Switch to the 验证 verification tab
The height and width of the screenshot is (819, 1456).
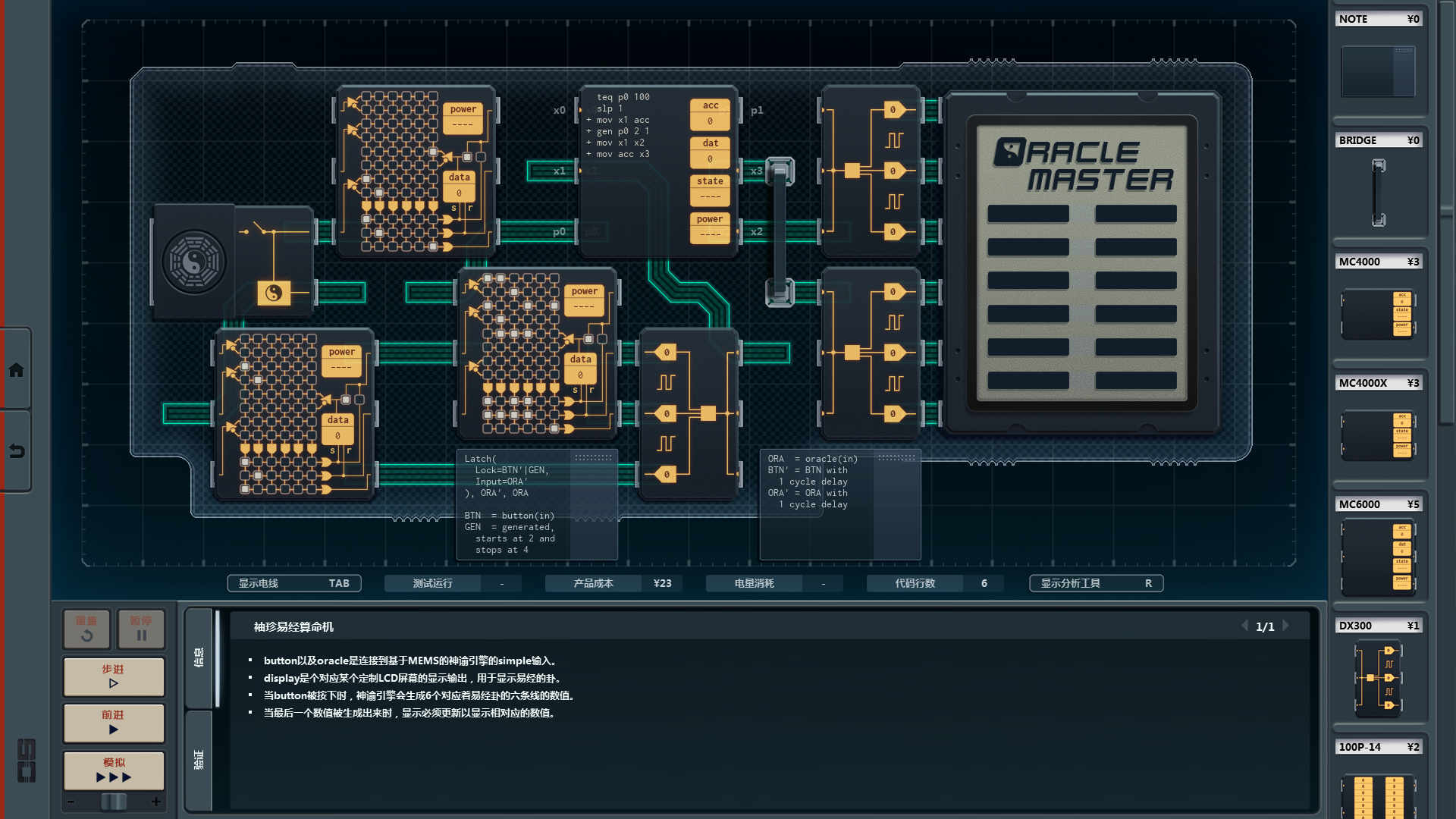pos(199,759)
